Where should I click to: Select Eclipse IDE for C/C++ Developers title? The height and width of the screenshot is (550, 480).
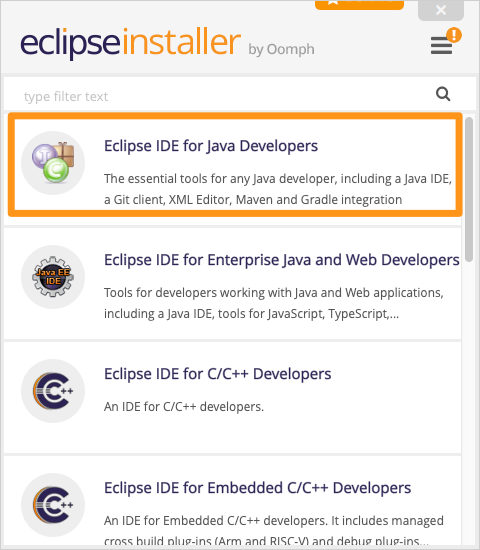218,374
